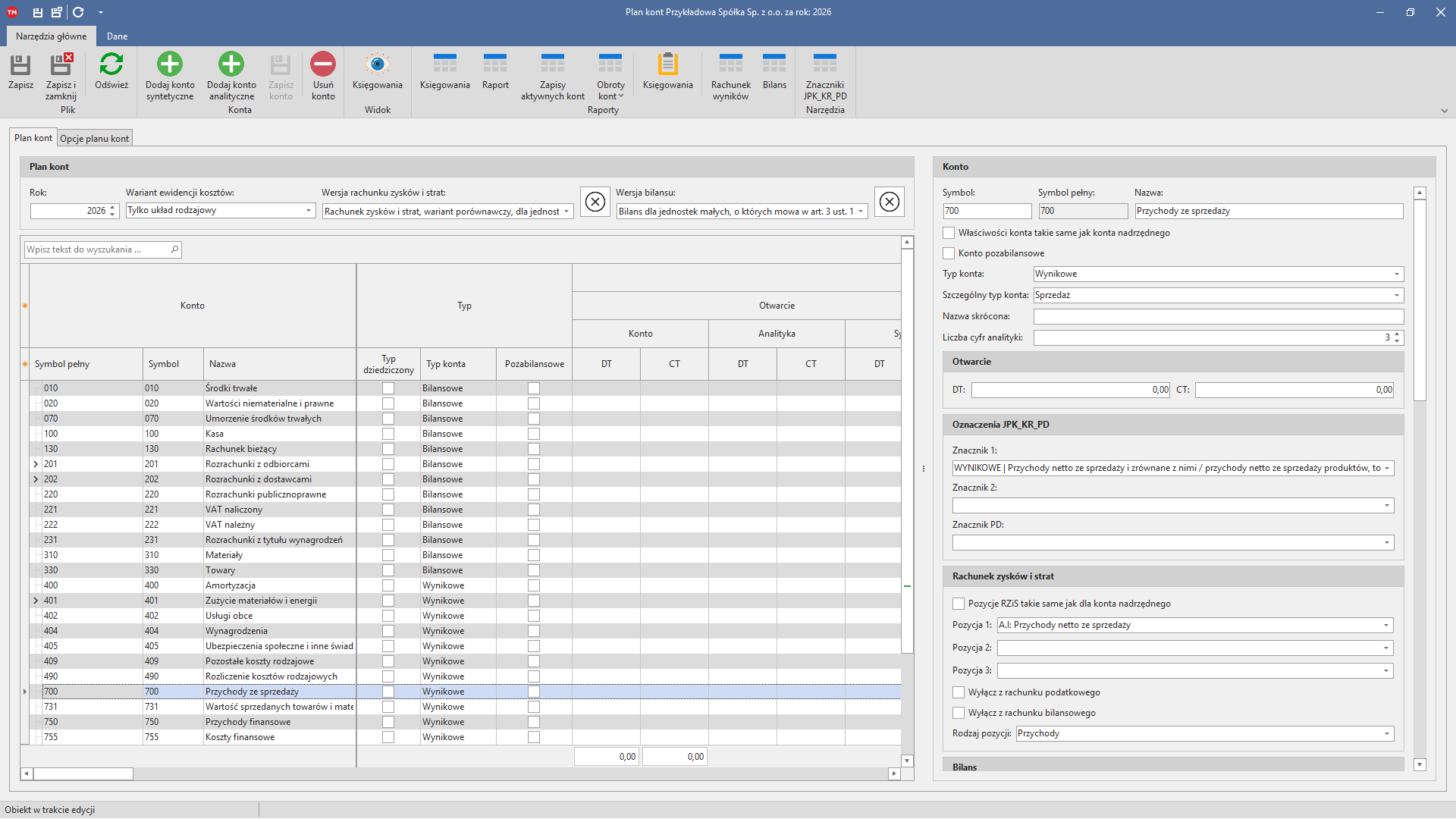Check Wyłącz z rachunku podatkowego
This screenshot has height=819, width=1456.
tap(959, 692)
